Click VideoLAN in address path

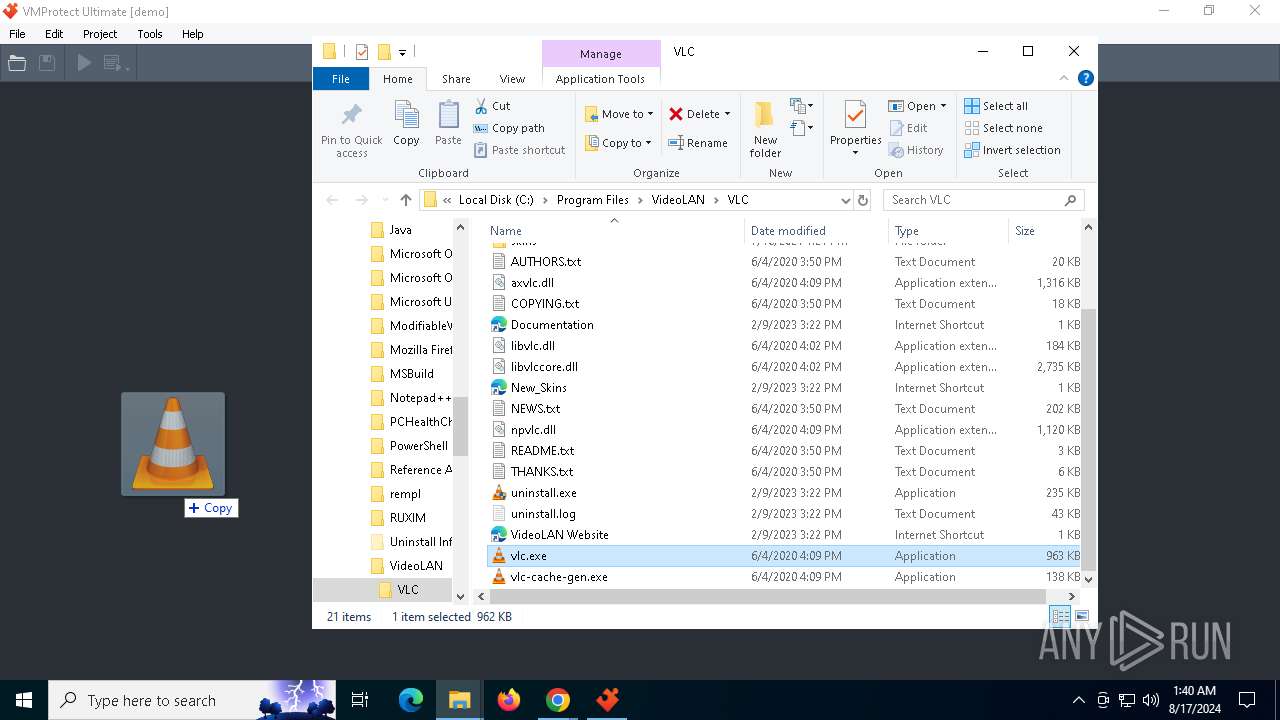pos(678,200)
